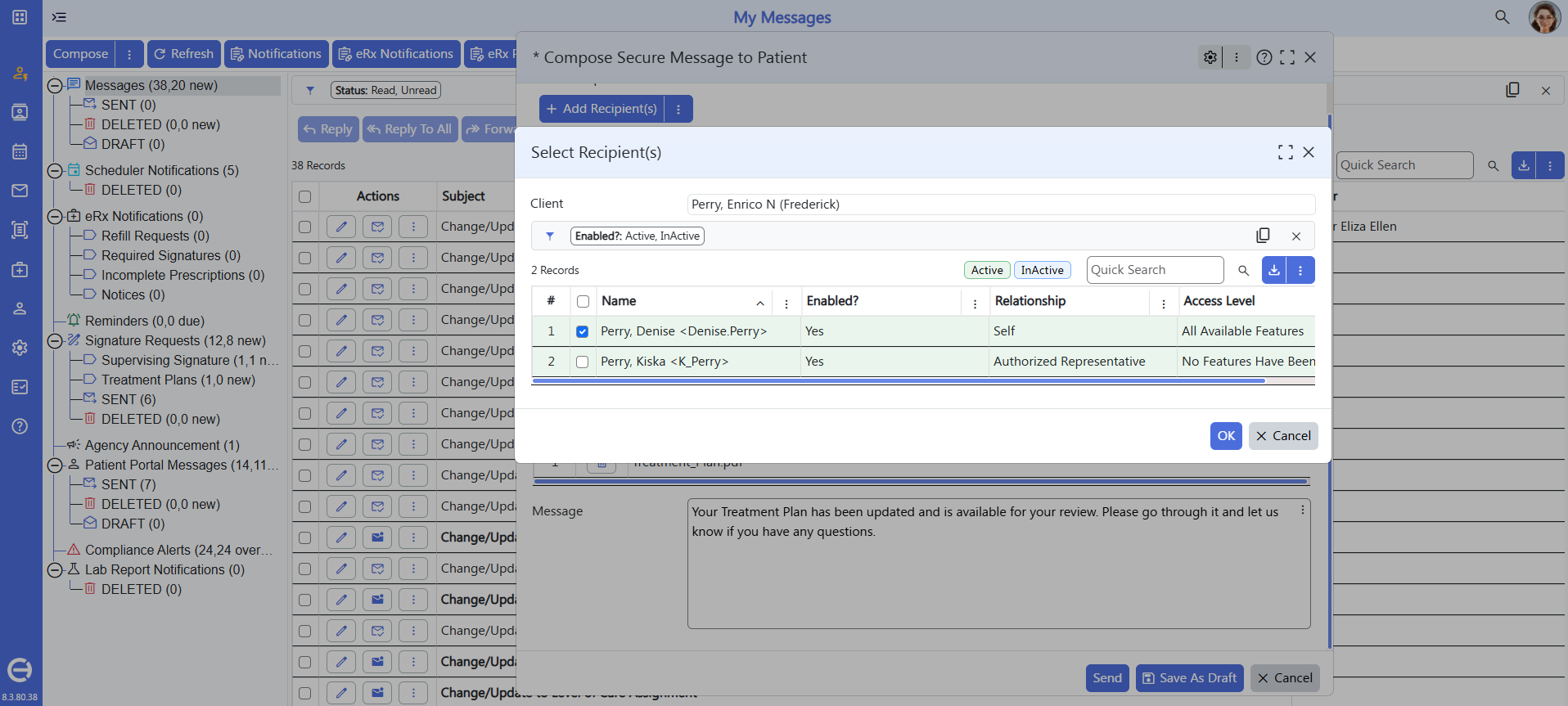Expand Select Recipient(s) dialog to fullscreen

tap(1286, 152)
